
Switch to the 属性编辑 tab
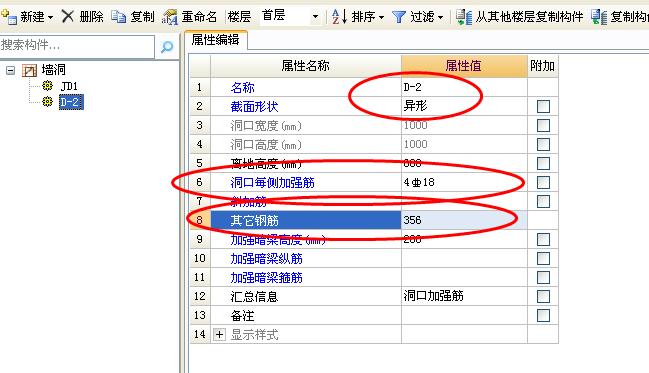(x=216, y=40)
